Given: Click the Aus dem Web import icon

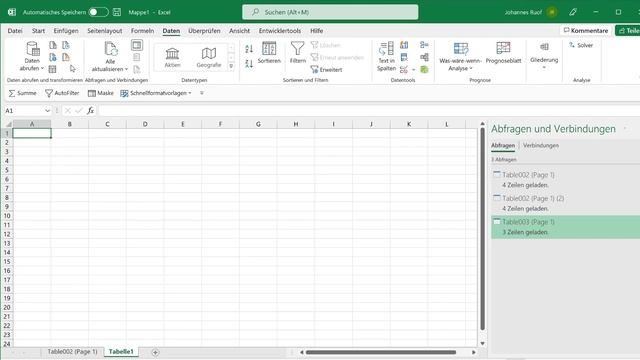Looking at the screenshot, I should 53,57.
